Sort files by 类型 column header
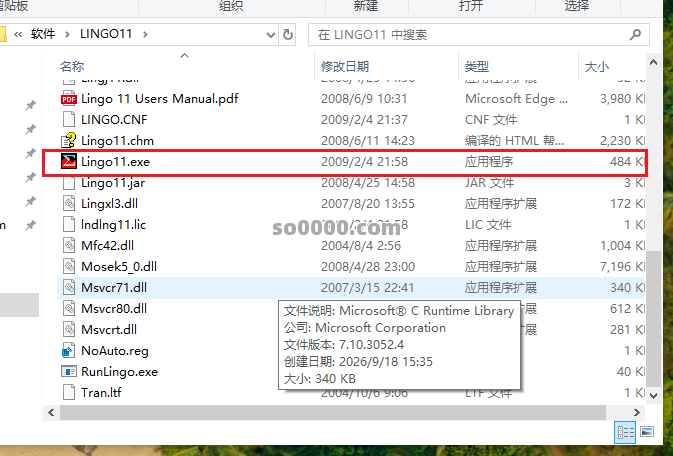 [477, 67]
